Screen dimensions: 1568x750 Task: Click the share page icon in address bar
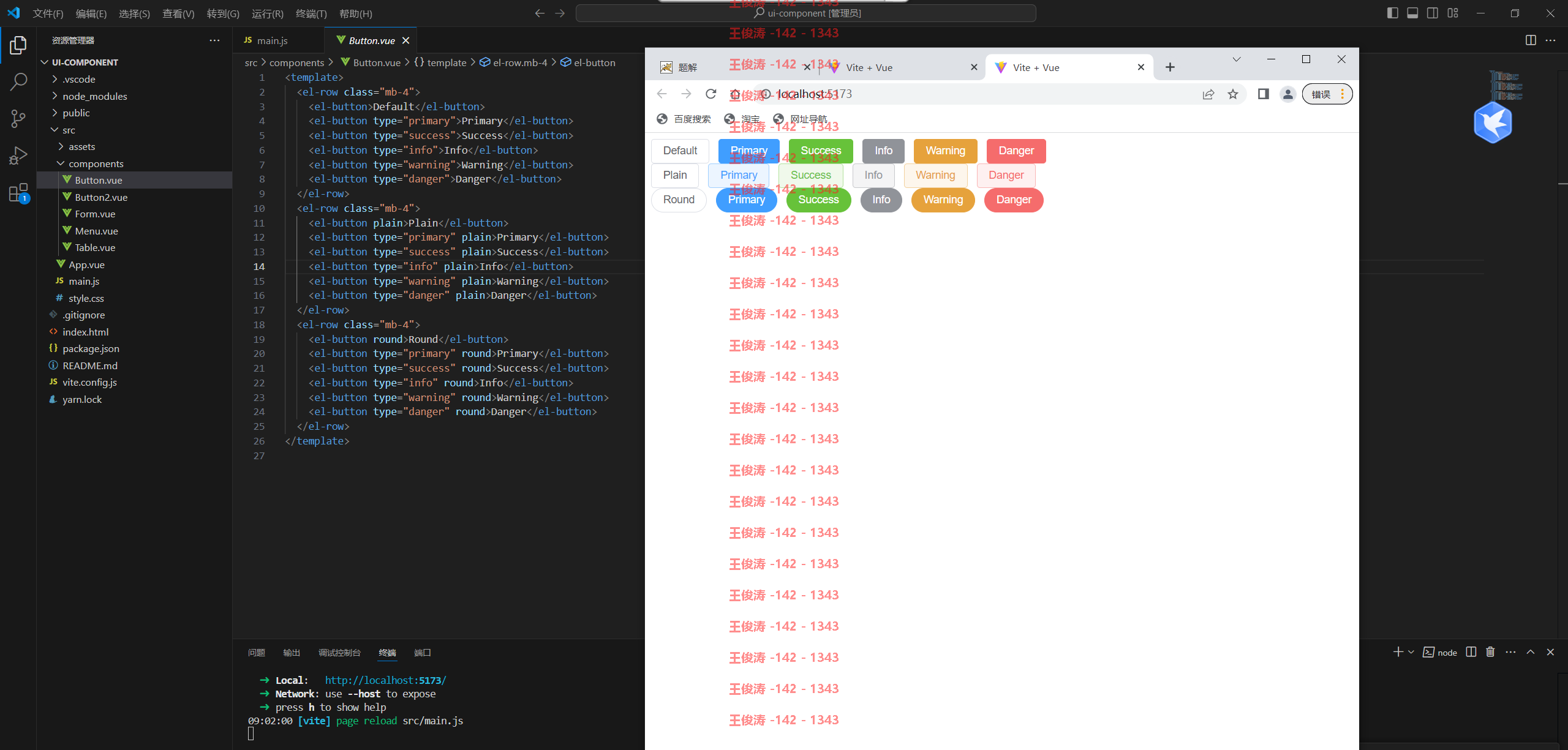tap(1208, 94)
